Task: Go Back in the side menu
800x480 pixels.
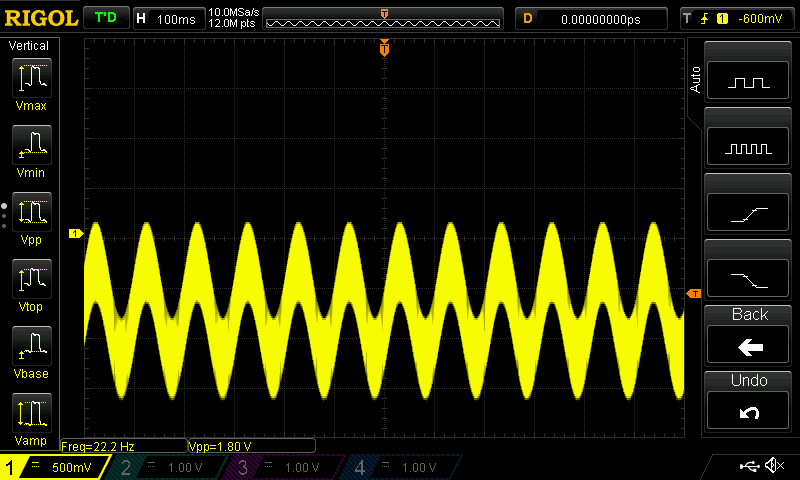Action: point(748,337)
